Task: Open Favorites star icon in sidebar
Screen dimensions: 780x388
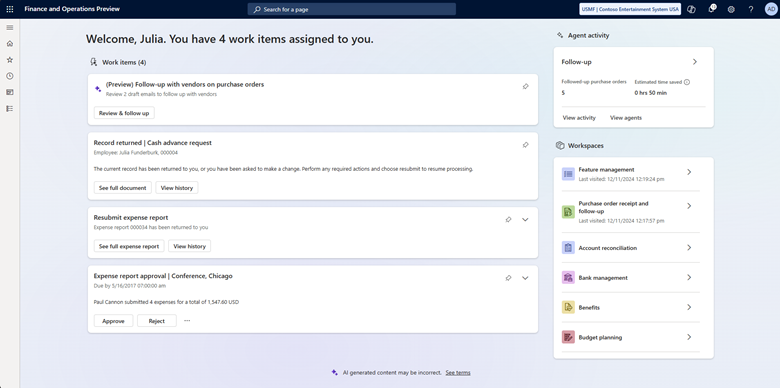Action: (x=9, y=60)
